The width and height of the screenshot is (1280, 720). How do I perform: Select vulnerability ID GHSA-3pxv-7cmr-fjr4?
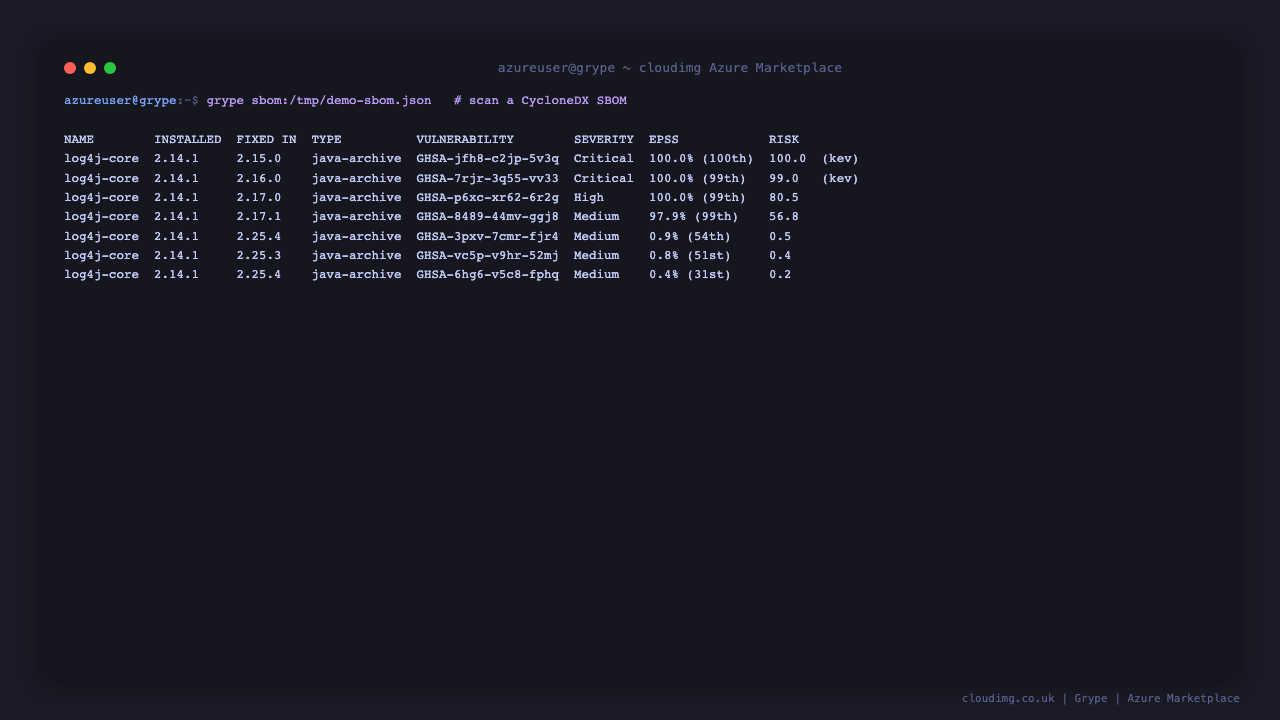pos(488,237)
